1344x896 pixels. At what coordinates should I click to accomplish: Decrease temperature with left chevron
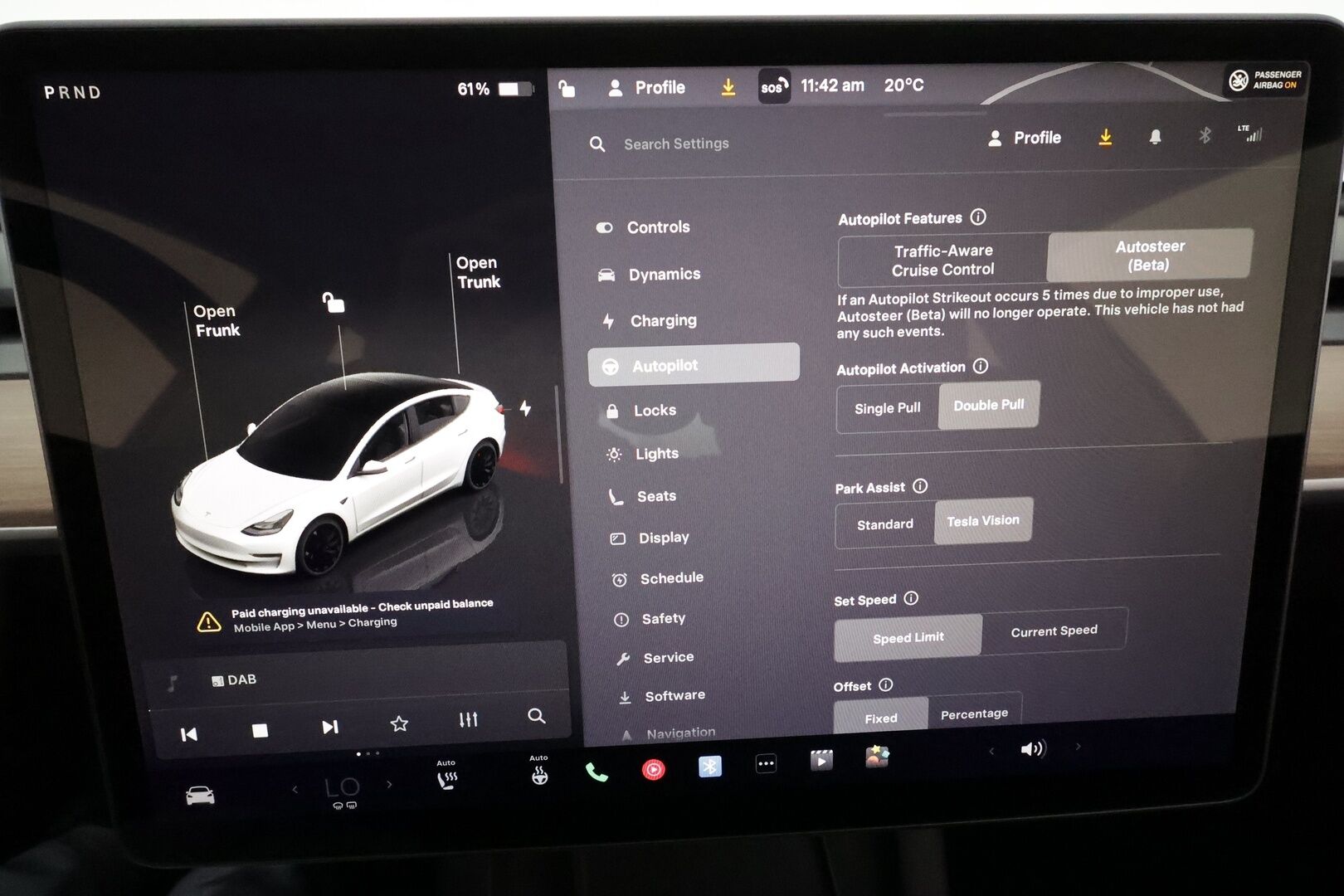(295, 789)
